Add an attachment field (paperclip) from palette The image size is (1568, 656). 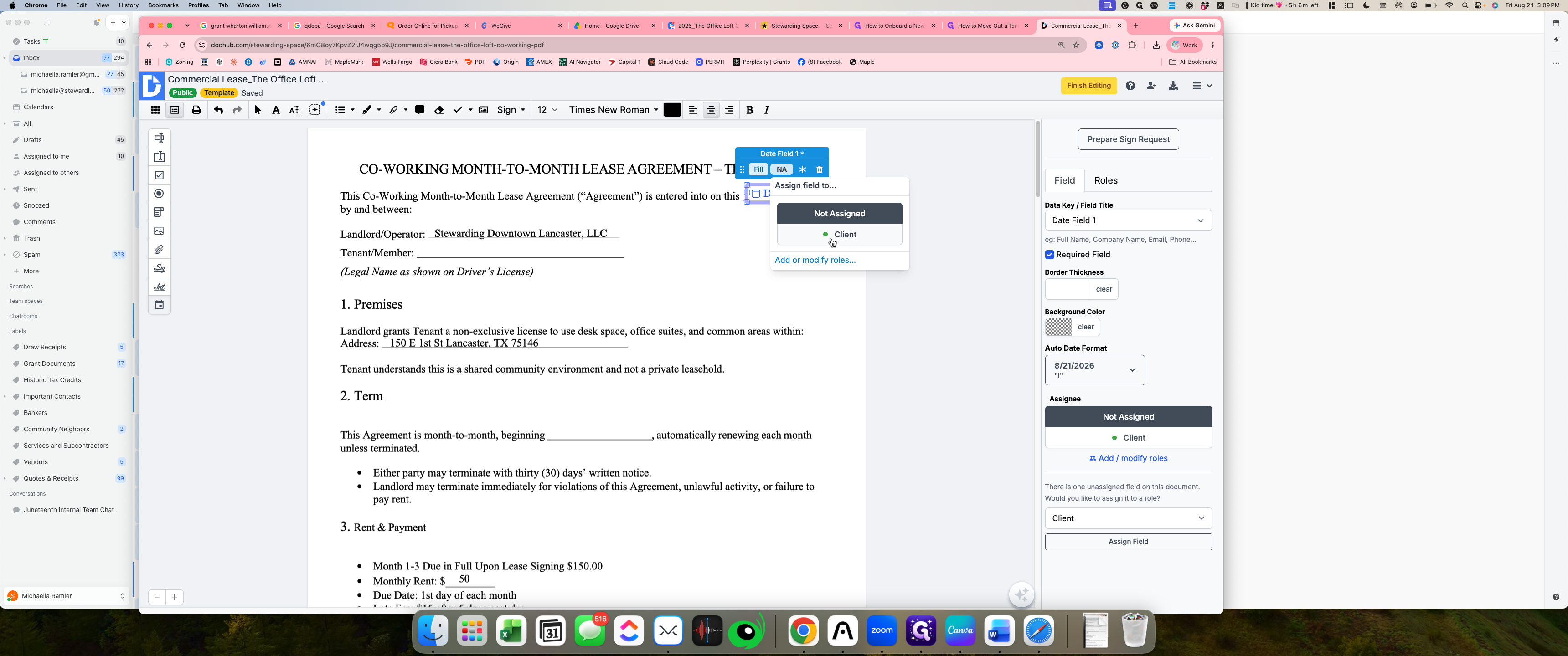[159, 250]
